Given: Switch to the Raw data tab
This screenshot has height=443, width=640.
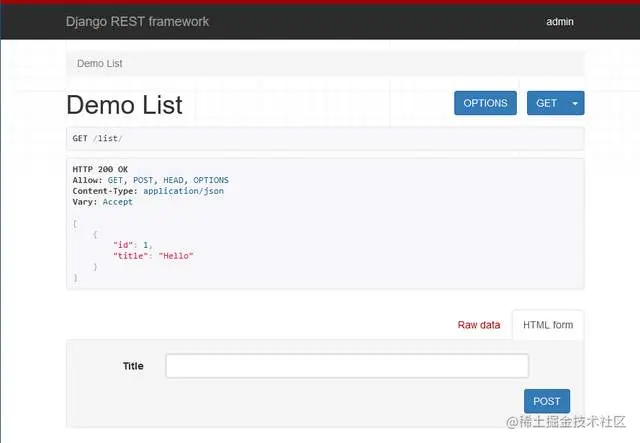Looking at the screenshot, I should [x=479, y=325].
